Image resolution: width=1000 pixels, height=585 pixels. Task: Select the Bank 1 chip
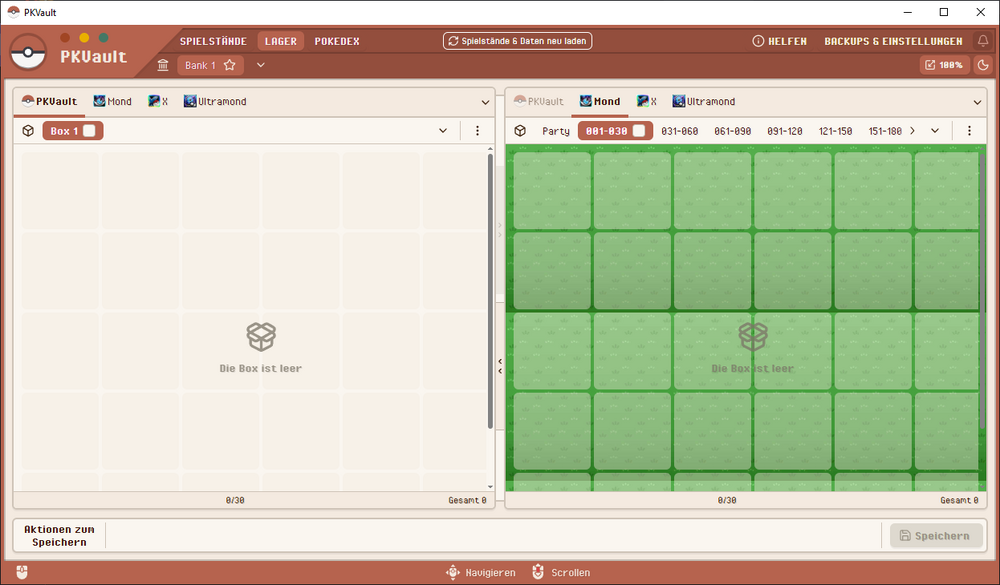pos(210,65)
